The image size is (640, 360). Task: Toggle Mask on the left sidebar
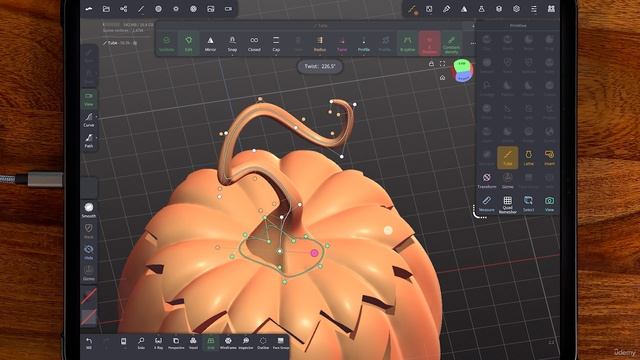click(x=89, y=231)
